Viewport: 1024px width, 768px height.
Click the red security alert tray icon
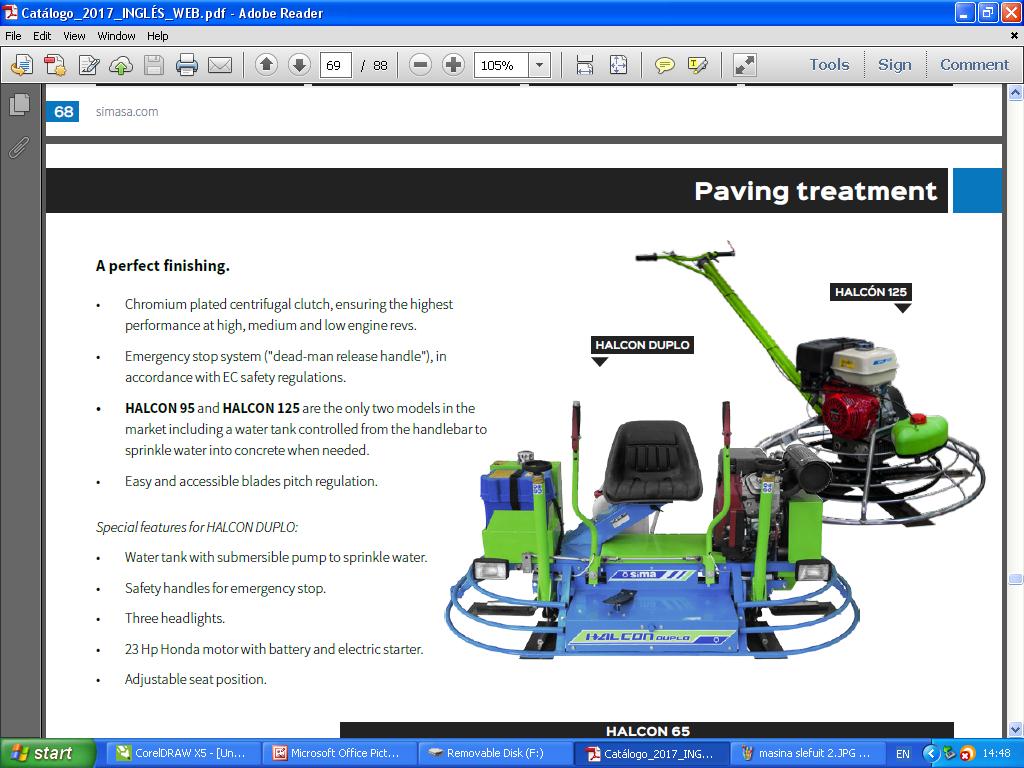click(967, 754)
